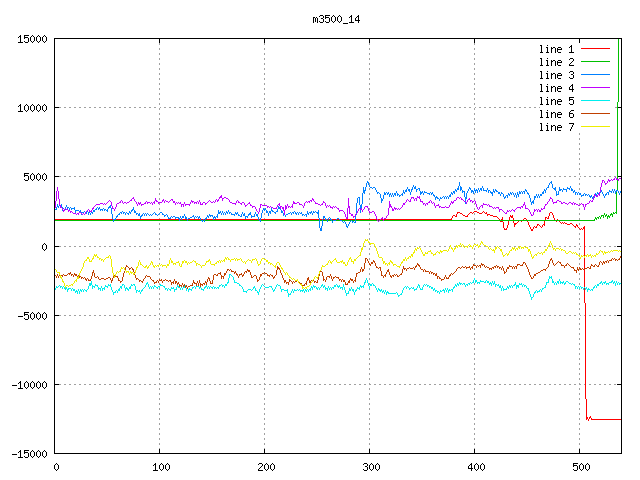Viewport: 640px width, 480px height.
Task: Click the yellow legend sample for line 7
Action: coord(595,127)
